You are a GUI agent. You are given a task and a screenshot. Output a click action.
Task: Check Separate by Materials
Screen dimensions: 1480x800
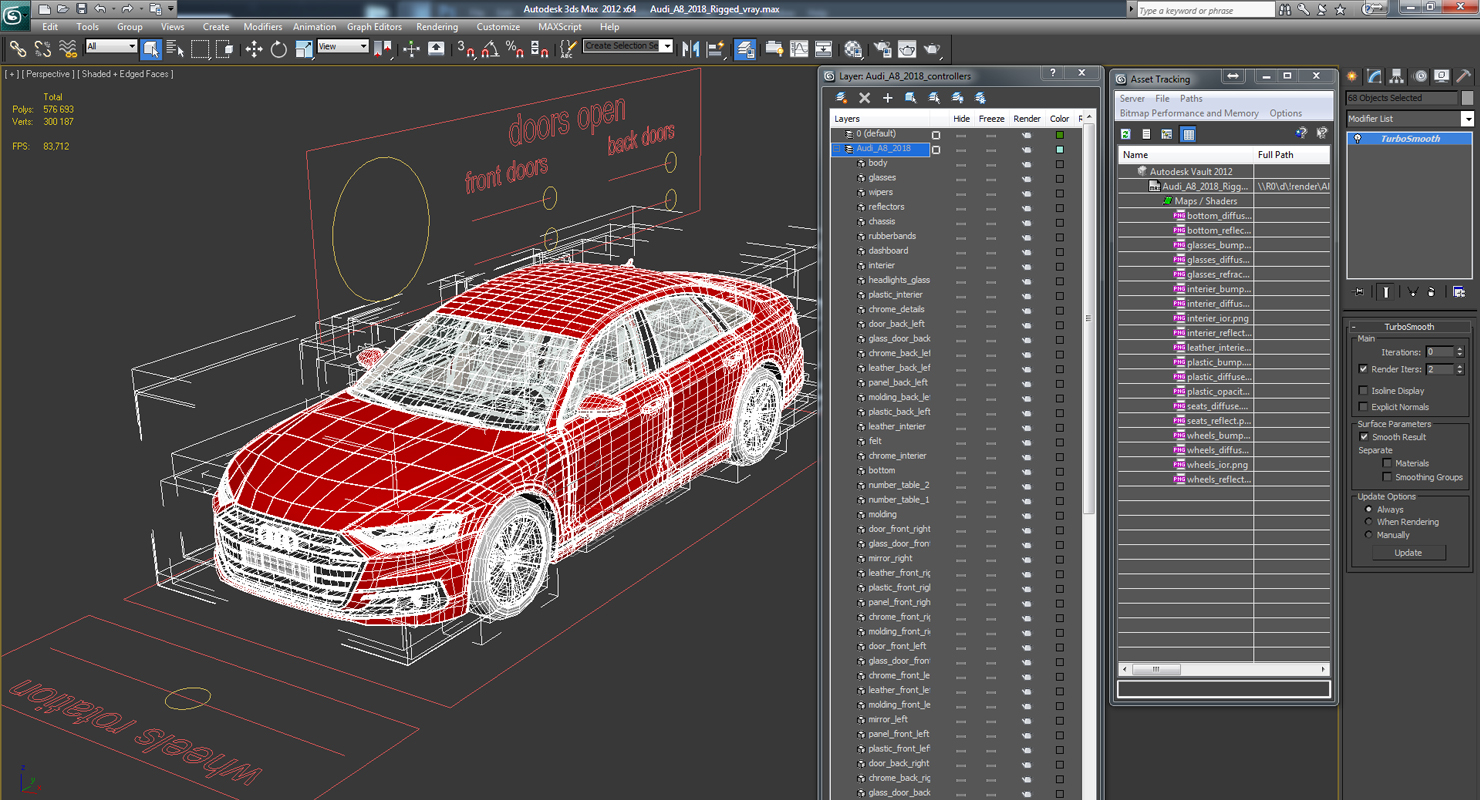tap(1387, 463)
